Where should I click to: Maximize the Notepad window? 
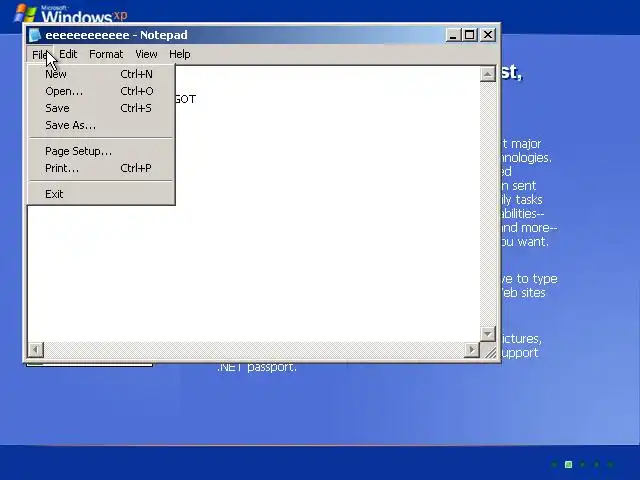click(469, 35)
